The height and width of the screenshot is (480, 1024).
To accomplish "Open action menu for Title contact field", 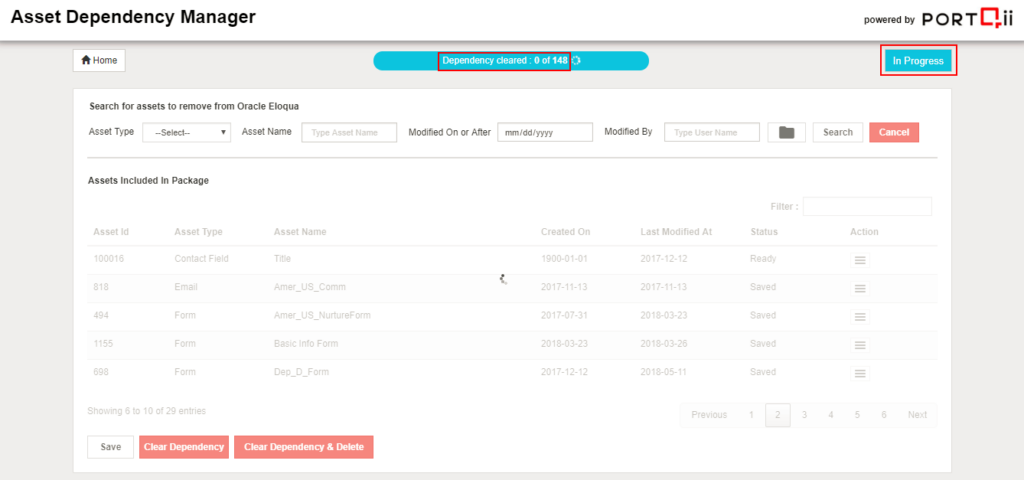I will pyautogui.click(x=859, y=259).
